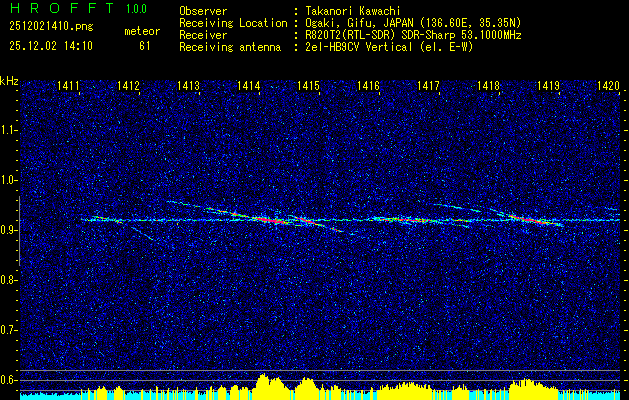629x400 pixels.
Task: Click the 0.8 kHz axis label
Action: click(7, 280)
